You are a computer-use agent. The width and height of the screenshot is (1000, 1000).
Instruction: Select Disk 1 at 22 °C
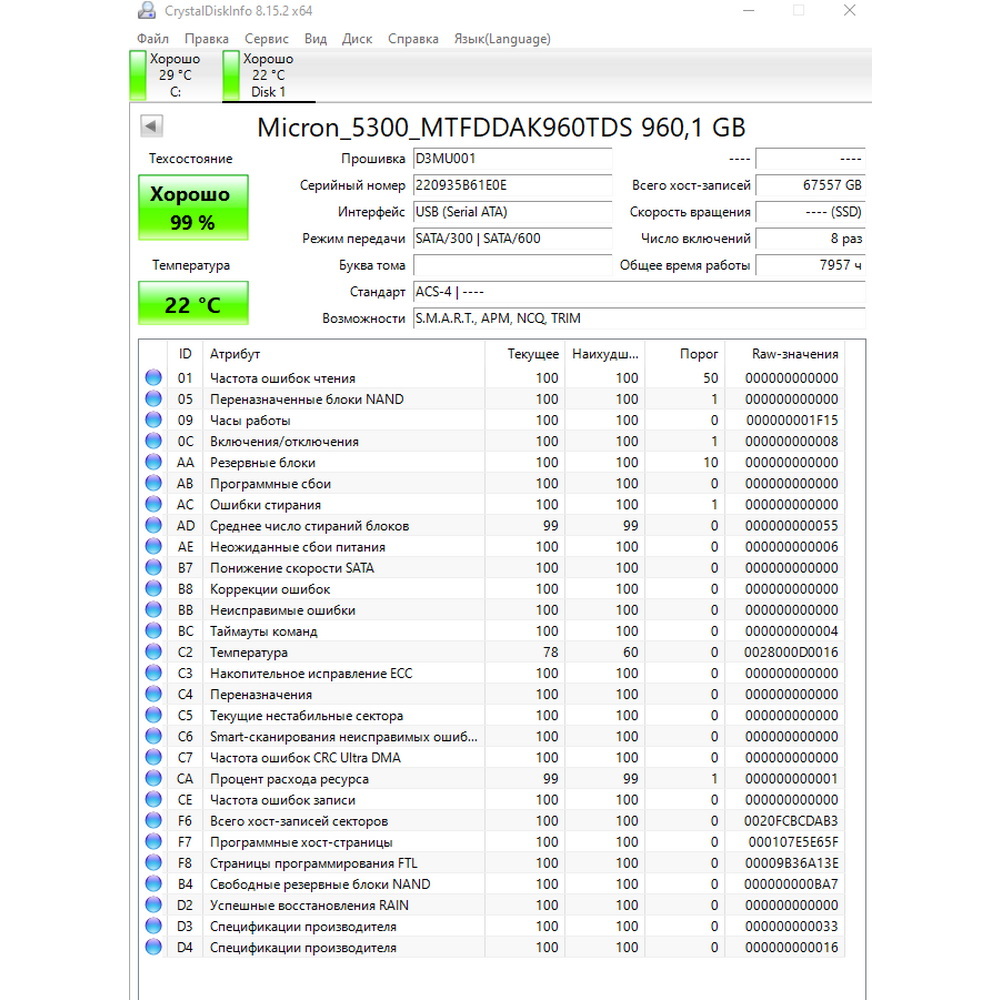(268, 75)
